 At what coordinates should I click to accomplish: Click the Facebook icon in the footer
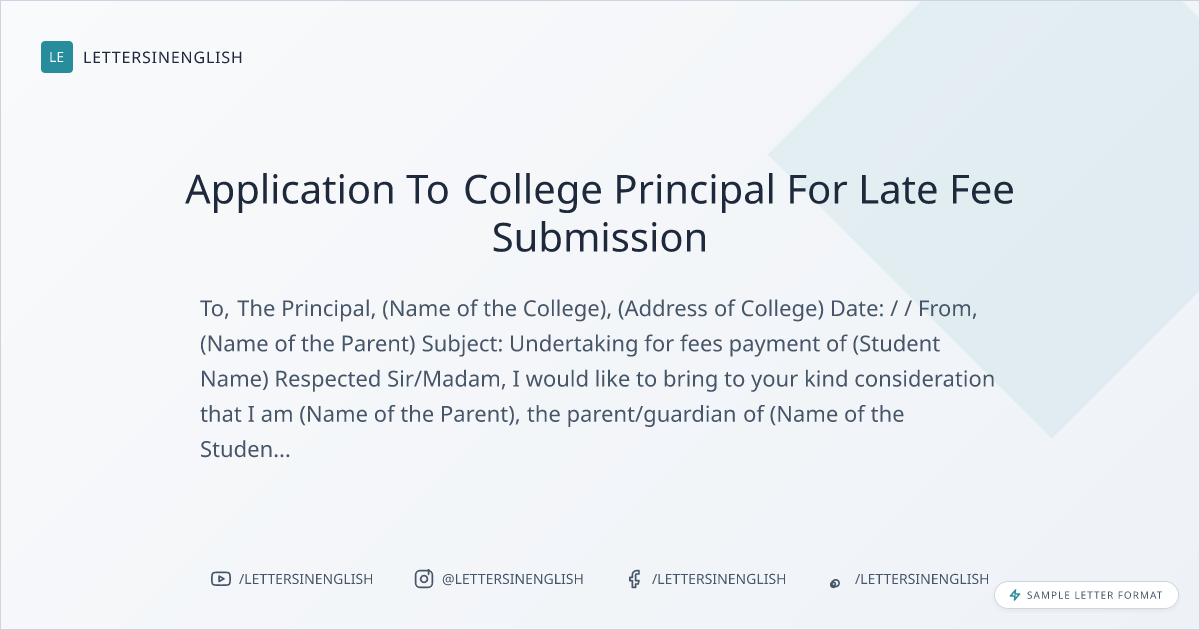click(x=634, y=579)
